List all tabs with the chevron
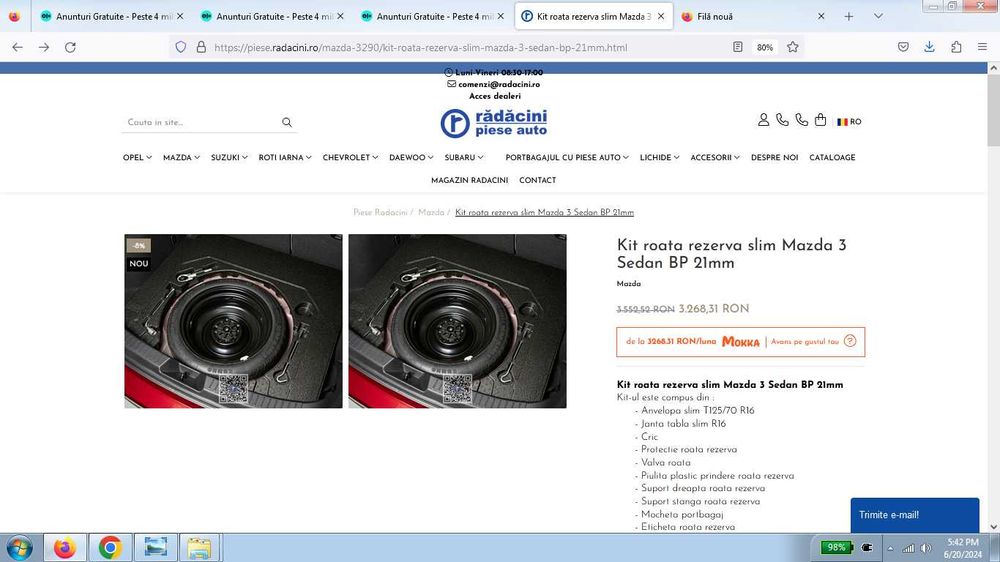The height and width of the screenshot is (562, 1000). pyautogui.click(x=878, y=17)
